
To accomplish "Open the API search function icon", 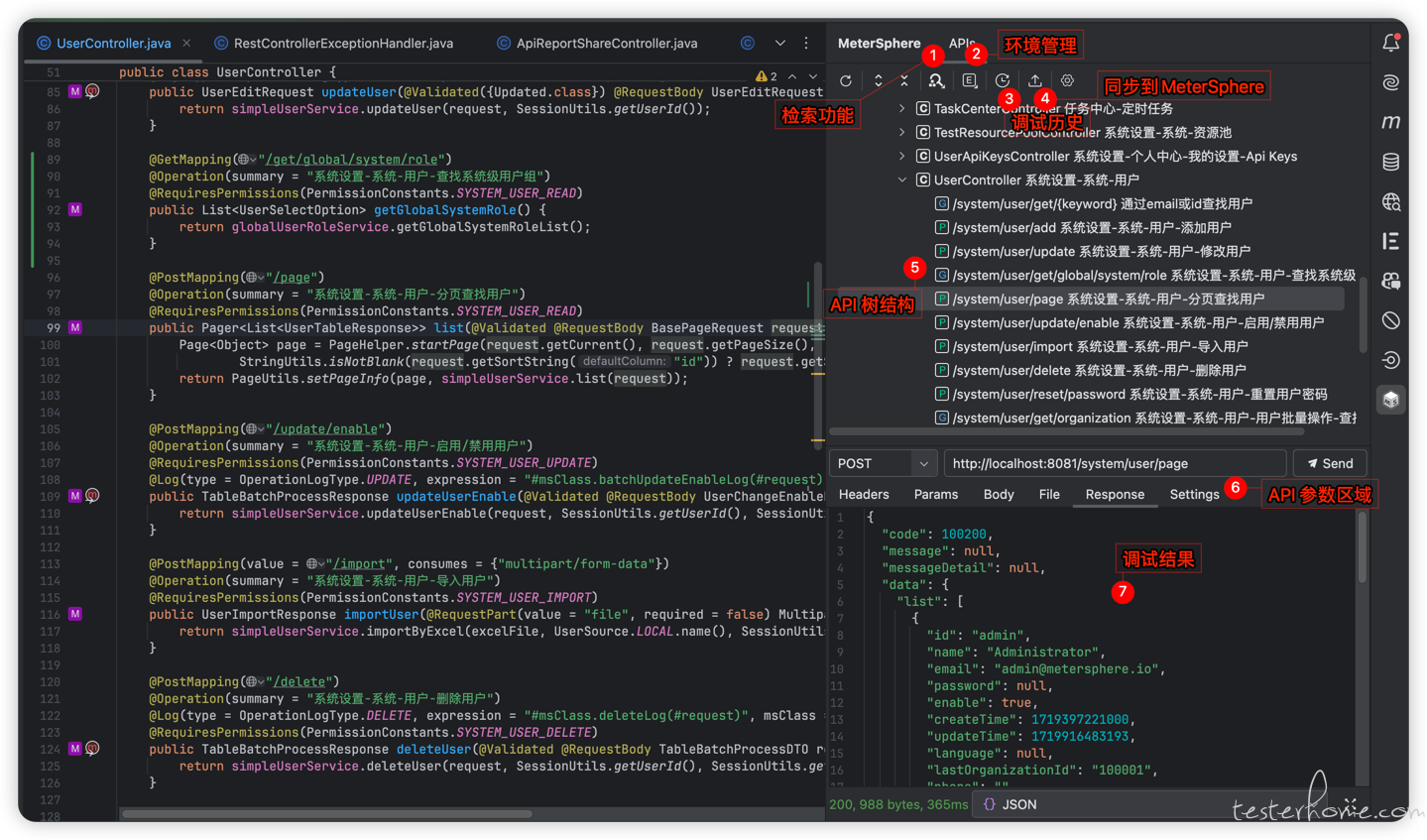I will pos(936,81).
